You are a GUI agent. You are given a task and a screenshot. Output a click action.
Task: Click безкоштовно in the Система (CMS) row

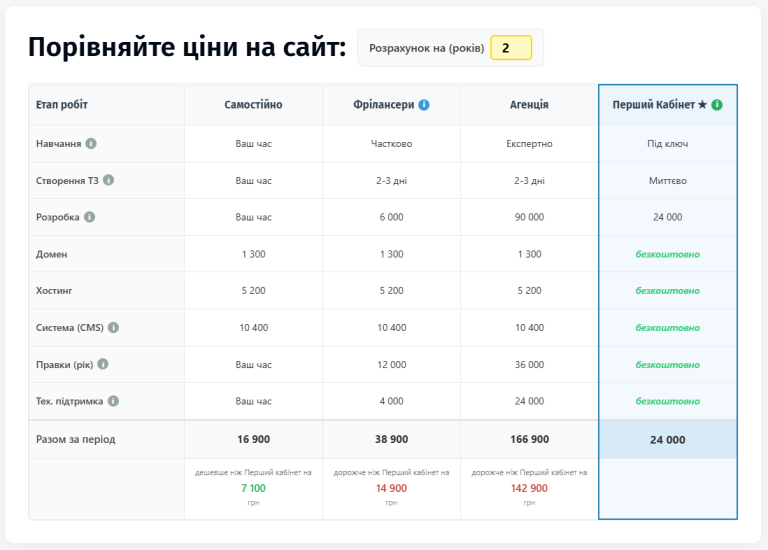668,328
